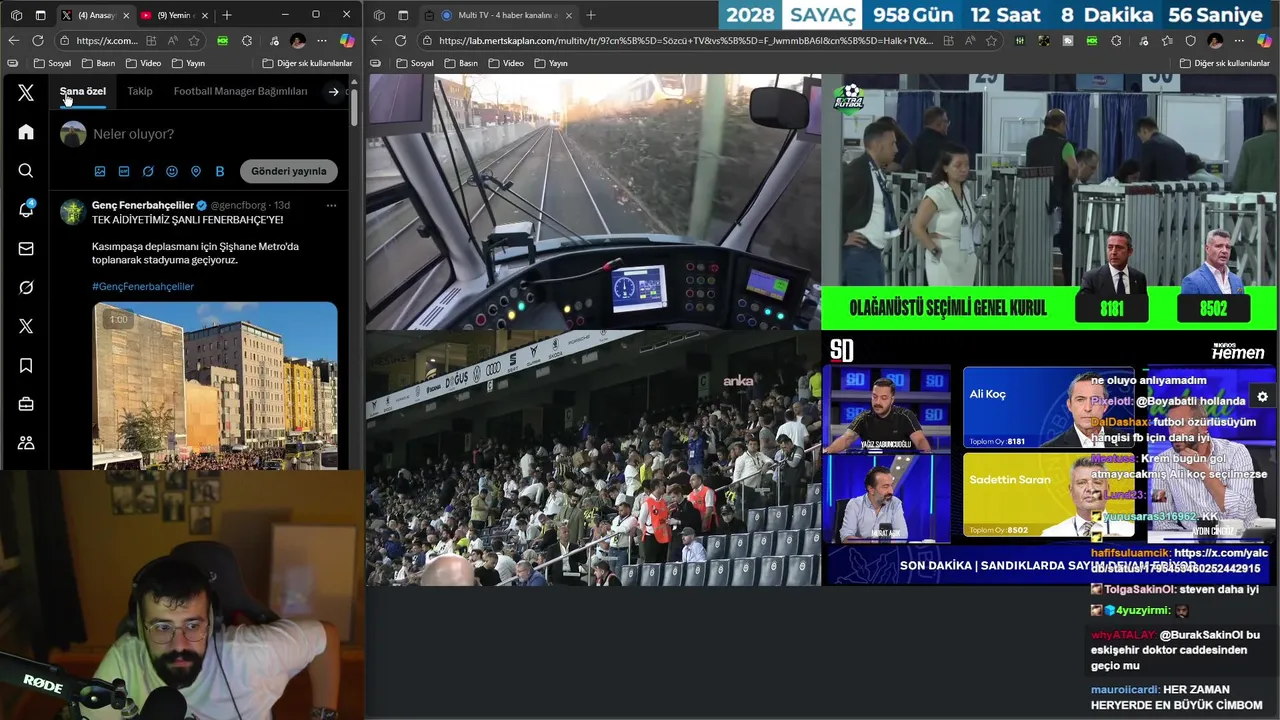Open X Premium from the sidebar, below Grok
1280x720 pixels.
[26, 326]
